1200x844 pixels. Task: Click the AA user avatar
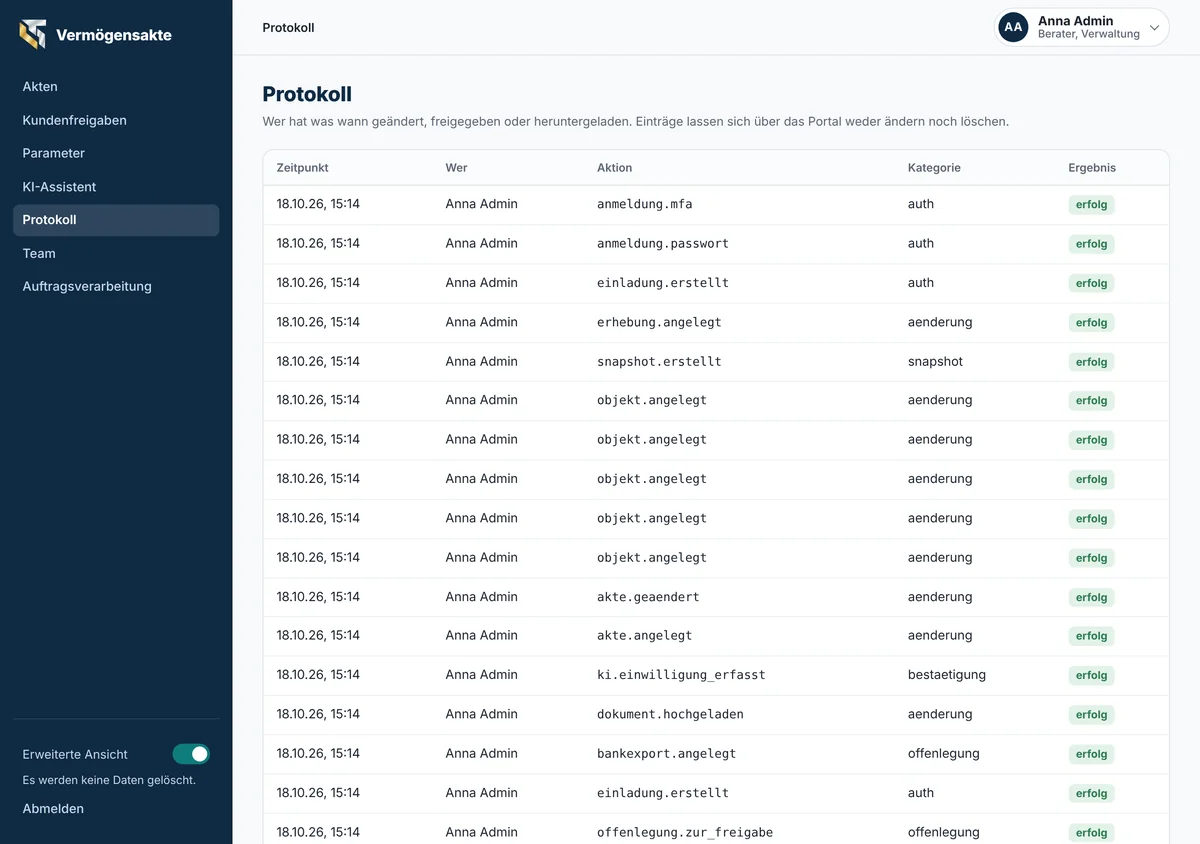(x=1013, y=27)
